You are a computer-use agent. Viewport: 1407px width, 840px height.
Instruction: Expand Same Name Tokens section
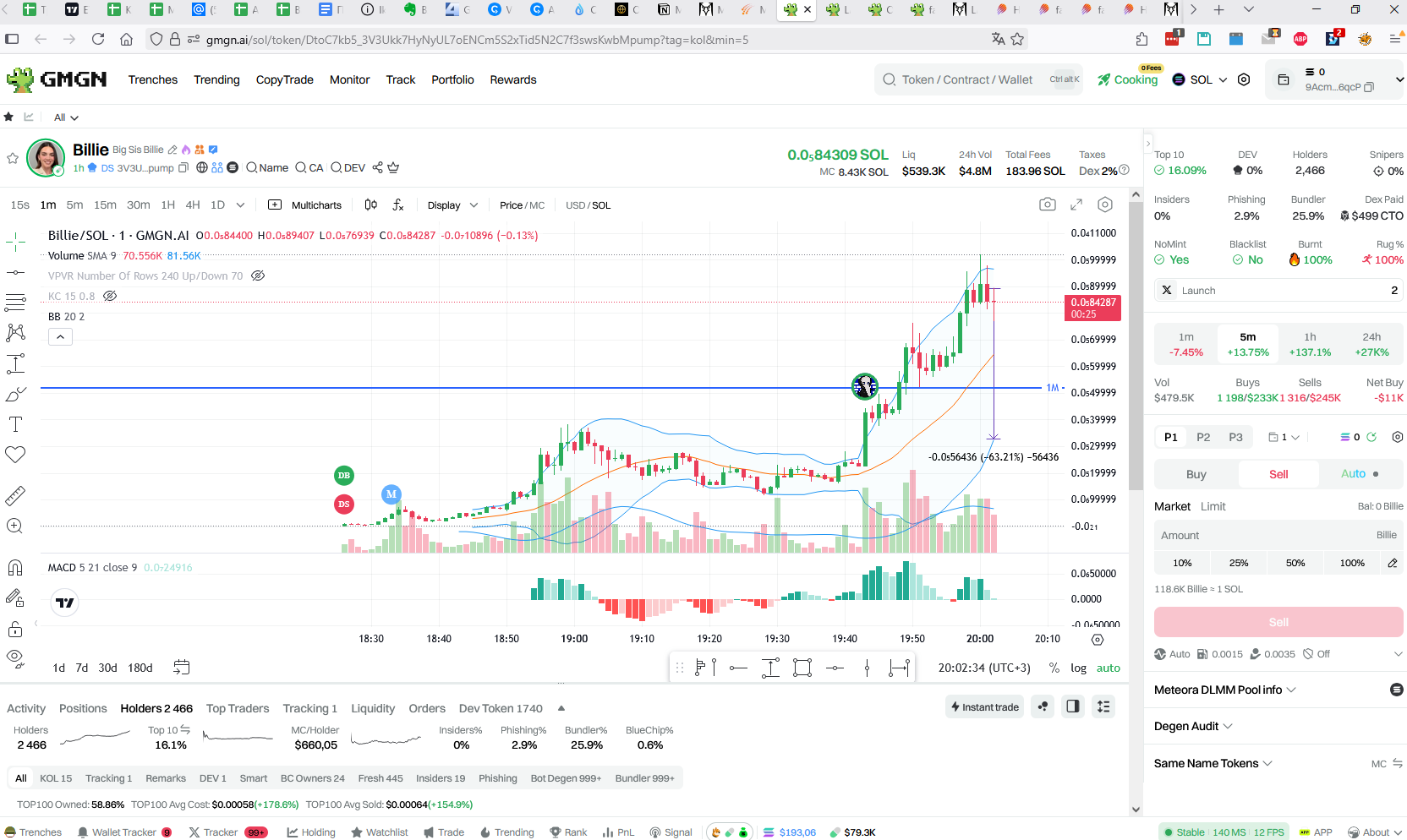tap(1213, 763)
